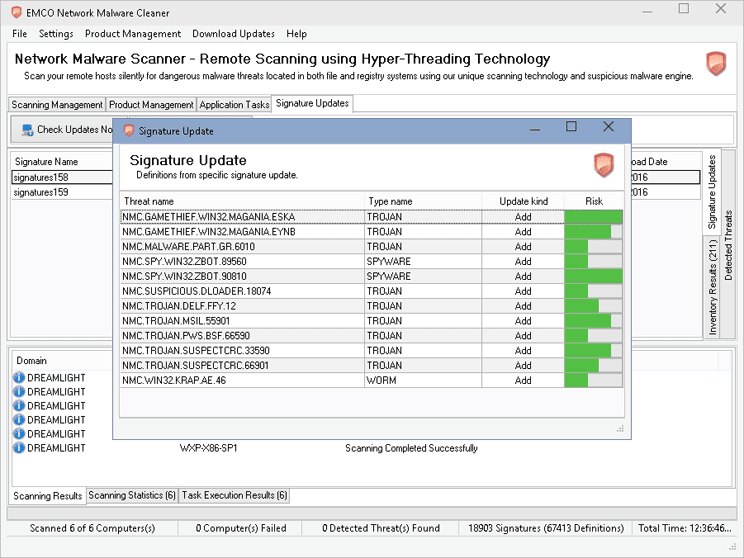Click the large shield logo in the main header
This screenshot has height=558, width=744.
716,64
